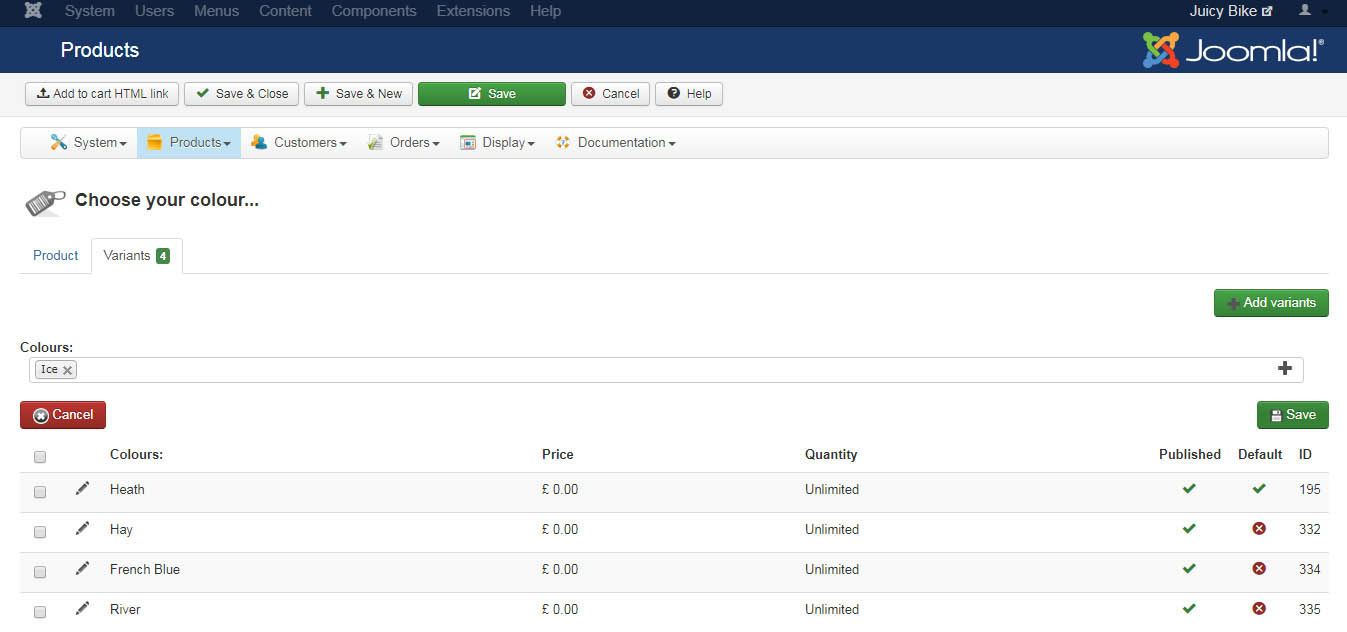
Task: Remove the Ice colour tag
Action: pos(67,370)
